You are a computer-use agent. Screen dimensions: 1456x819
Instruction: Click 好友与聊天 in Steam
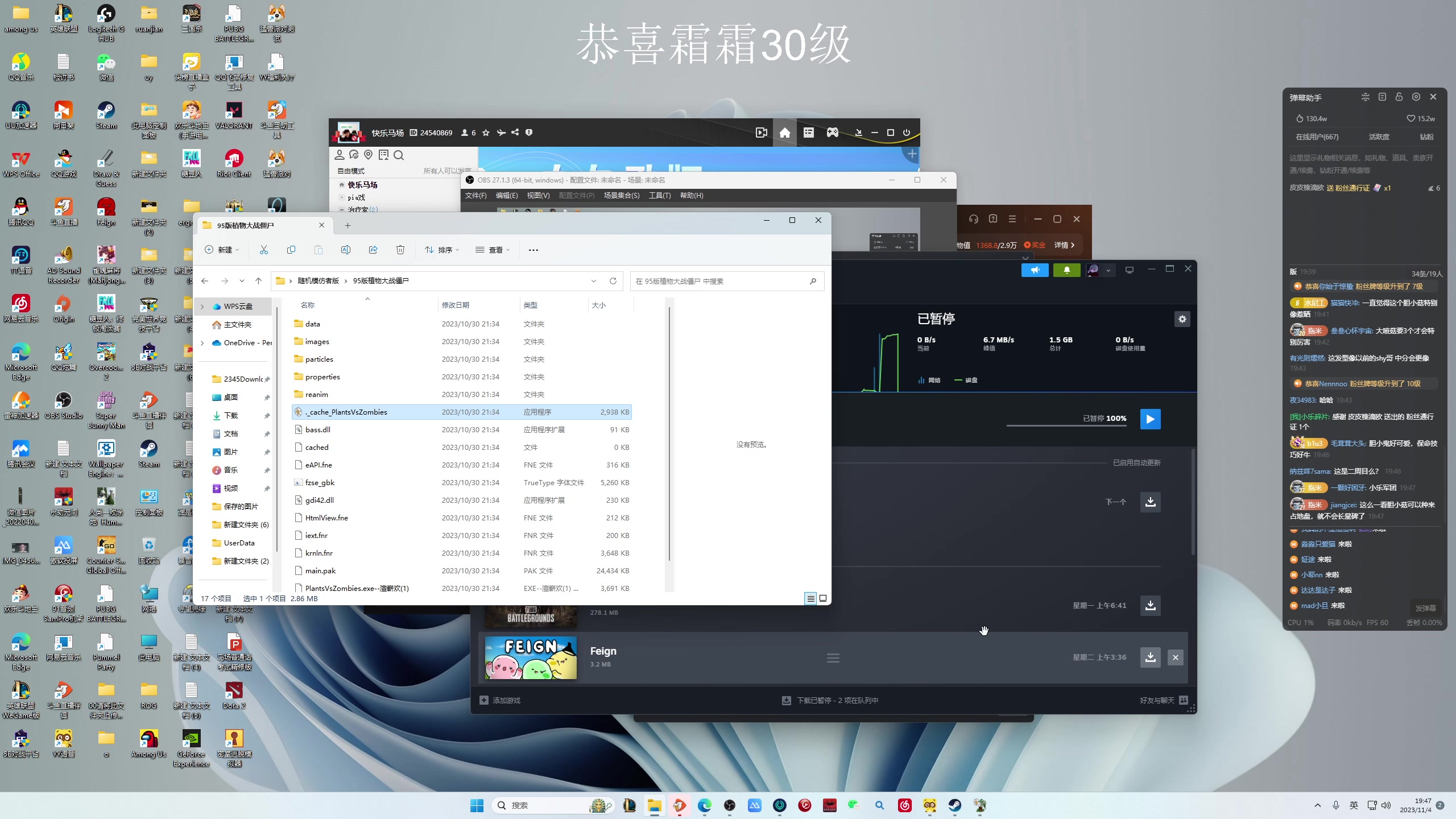point(1164,701)
